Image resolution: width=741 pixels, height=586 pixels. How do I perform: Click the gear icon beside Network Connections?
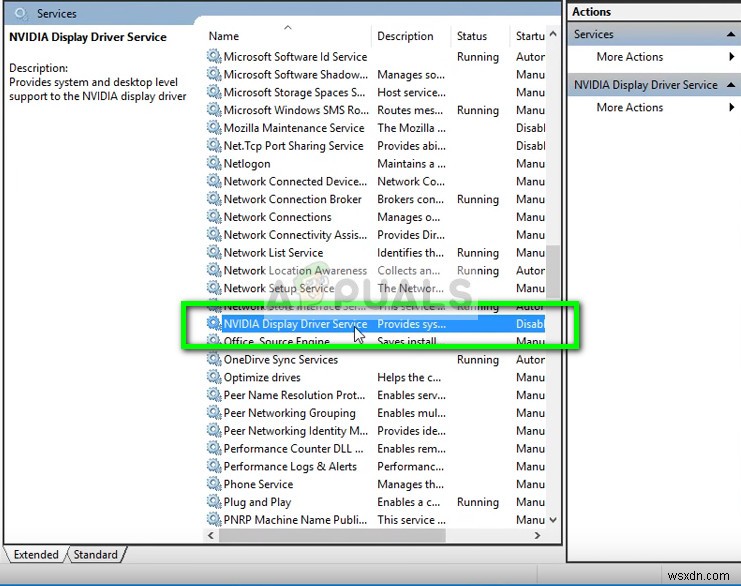tap(214, 216)
